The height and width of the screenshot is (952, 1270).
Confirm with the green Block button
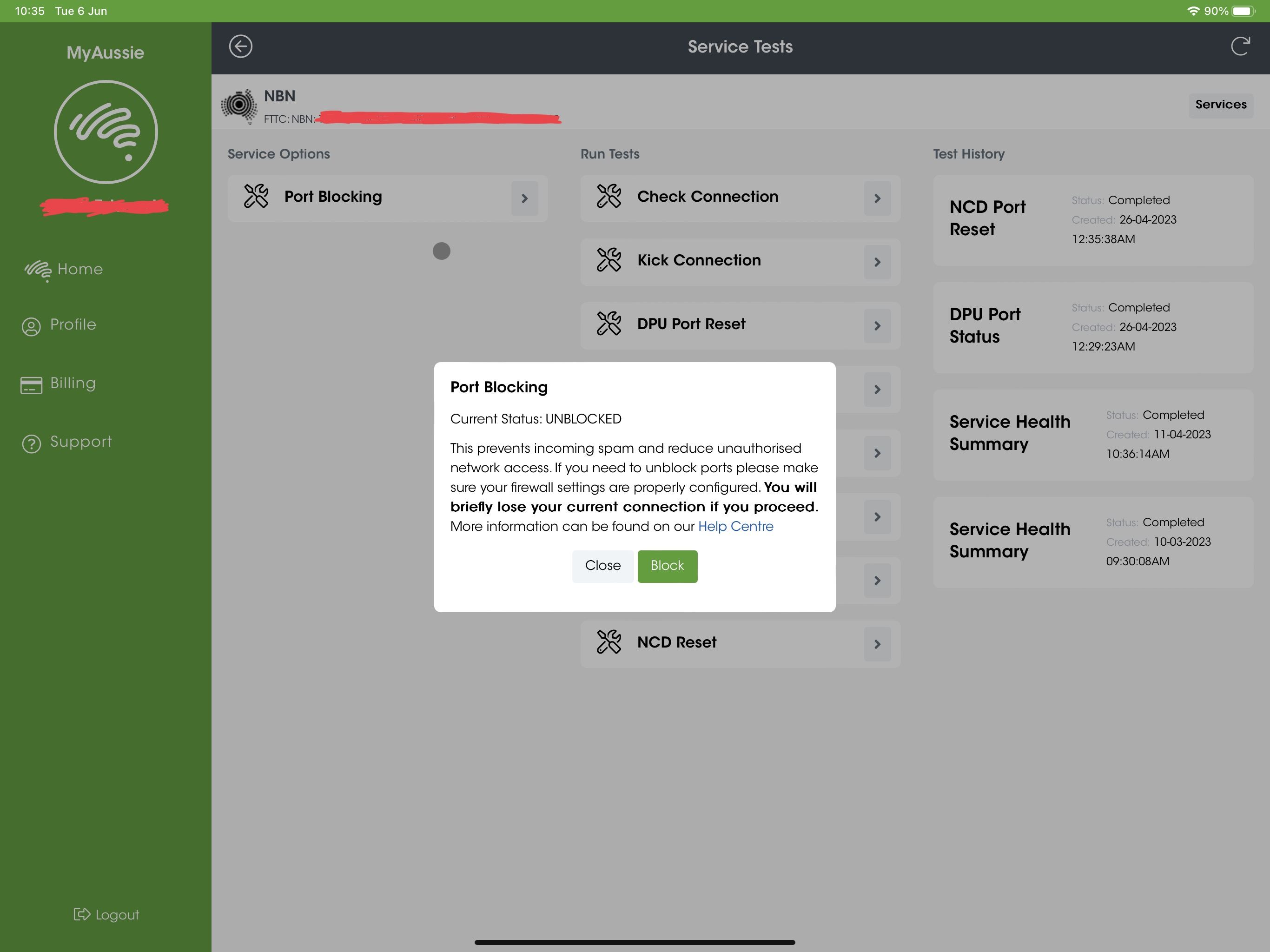point(667,566)
